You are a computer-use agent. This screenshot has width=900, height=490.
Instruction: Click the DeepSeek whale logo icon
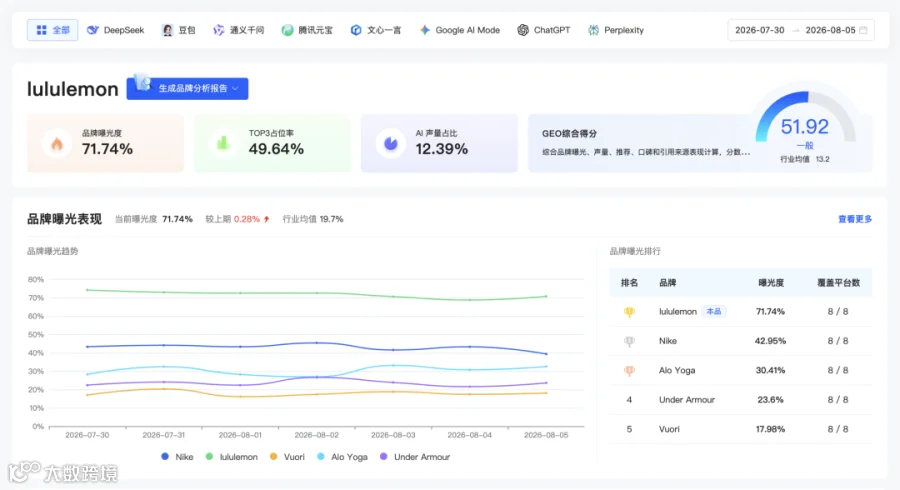92,30
